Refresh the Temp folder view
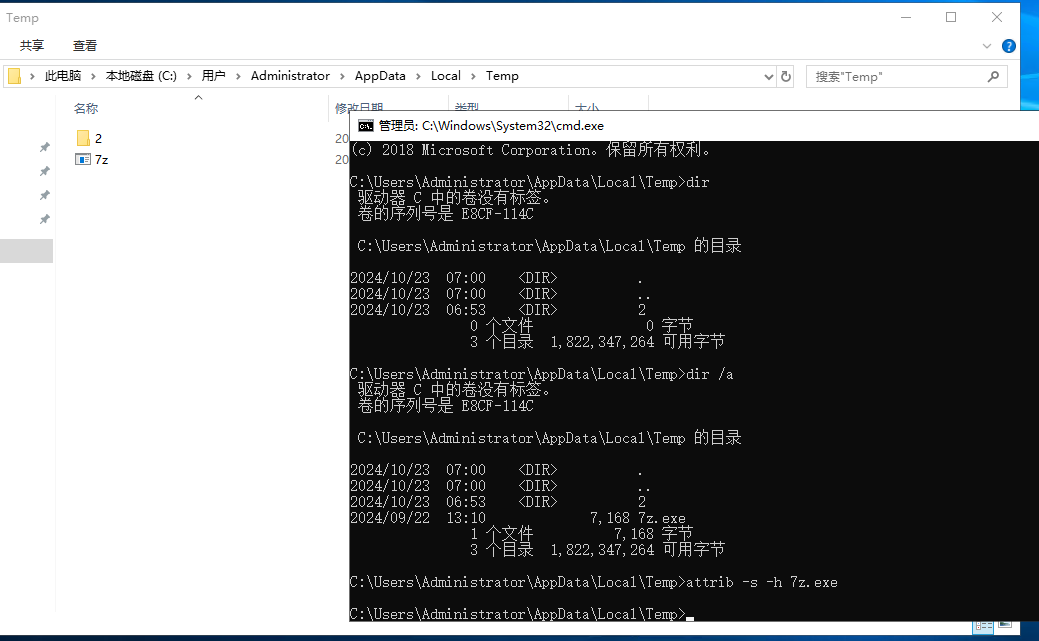1039x641 pixels. click(x=786, y=77)
